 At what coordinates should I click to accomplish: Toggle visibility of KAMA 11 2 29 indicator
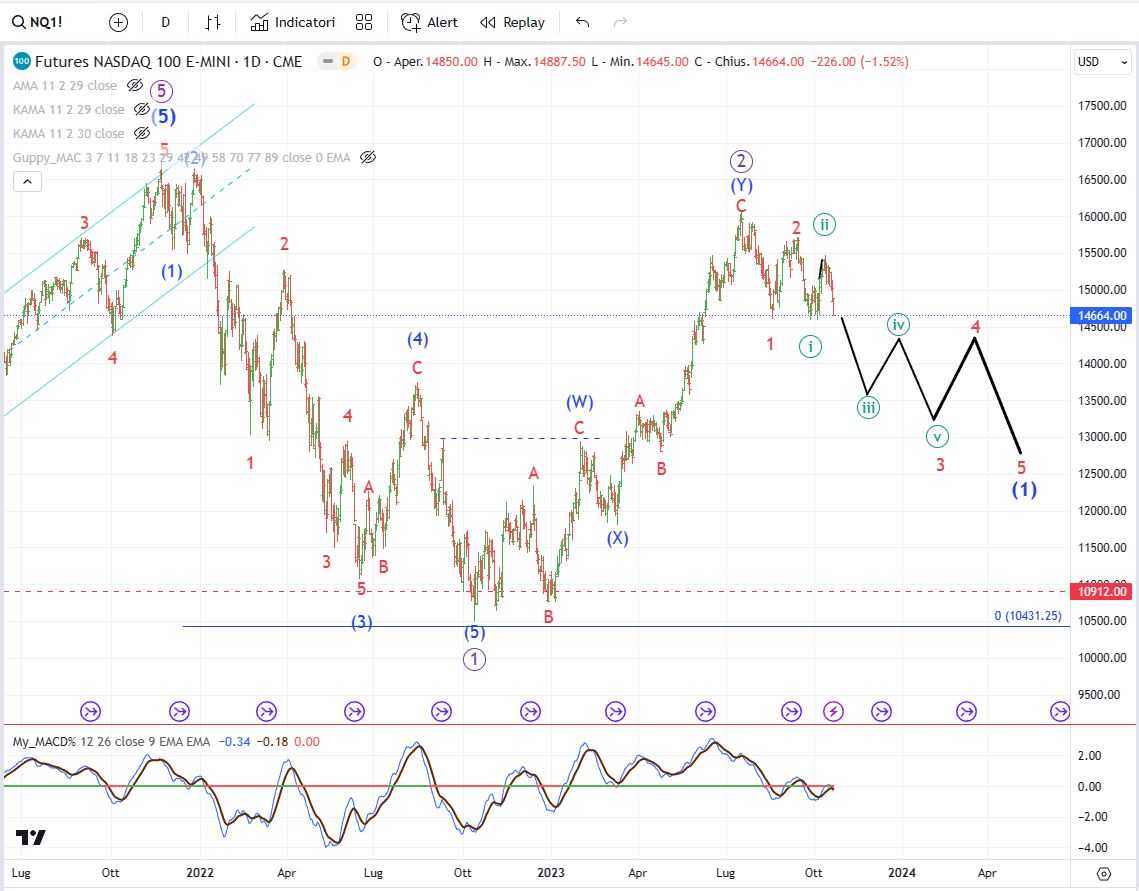(x=142, y=110)
